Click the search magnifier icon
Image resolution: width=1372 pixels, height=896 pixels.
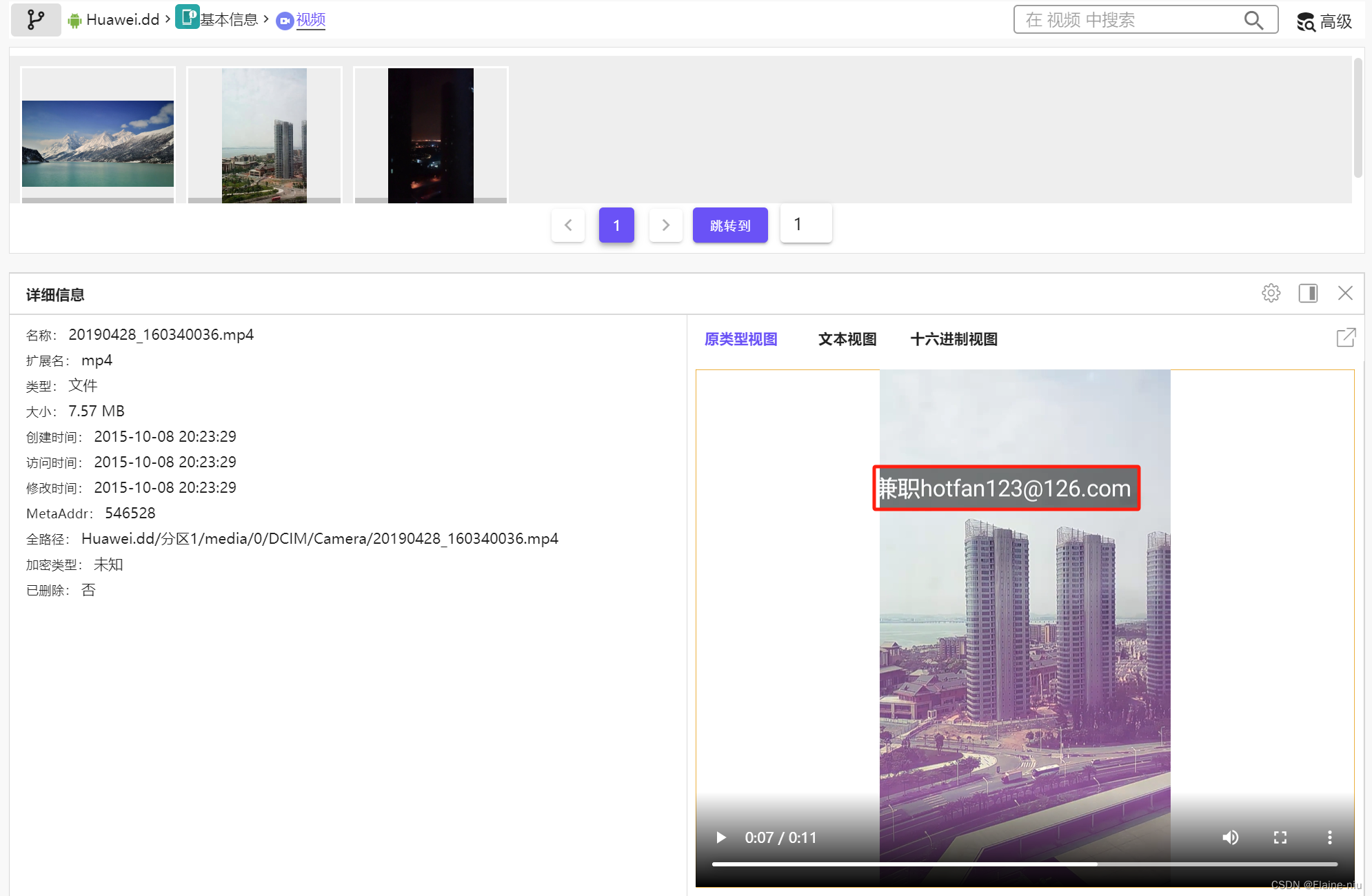pos(1253,20)
